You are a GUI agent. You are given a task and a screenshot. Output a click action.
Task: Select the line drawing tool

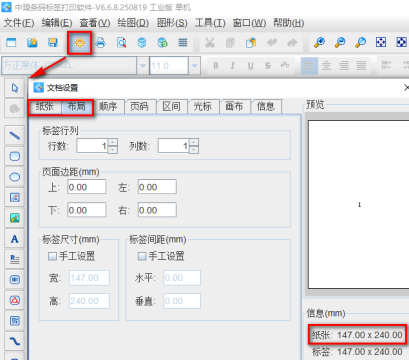tap(15, 135)
